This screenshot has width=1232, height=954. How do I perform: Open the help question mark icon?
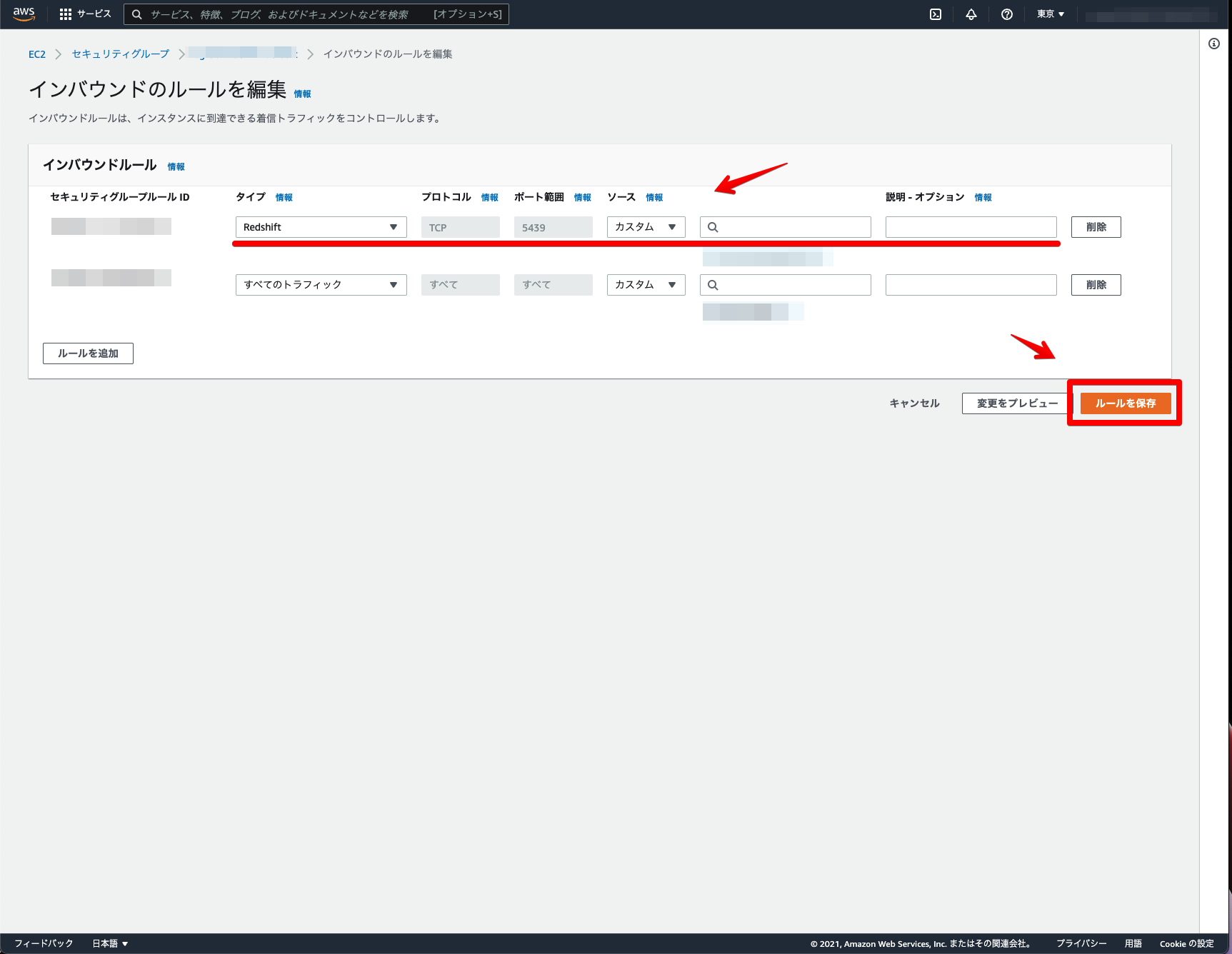[1006, 14]
